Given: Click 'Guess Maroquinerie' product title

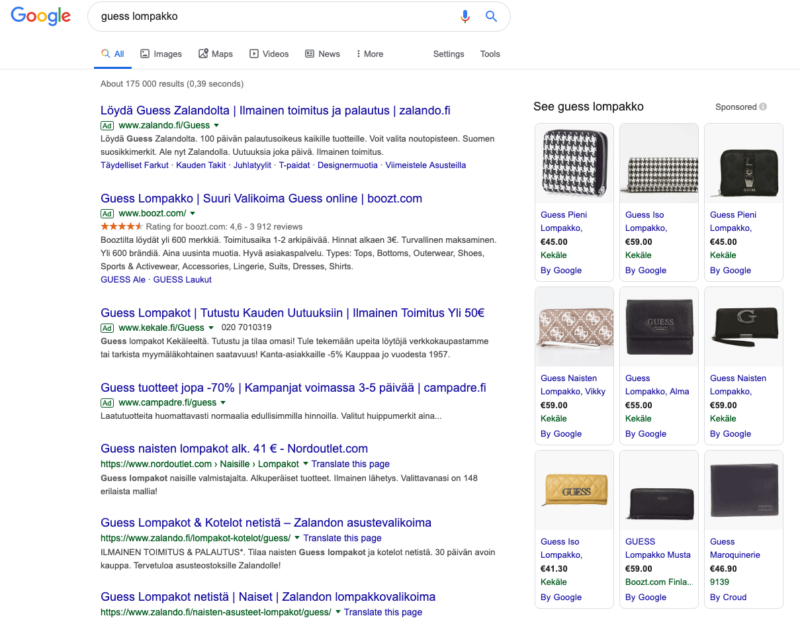Looking at the screenshot, I should (735, 548).
